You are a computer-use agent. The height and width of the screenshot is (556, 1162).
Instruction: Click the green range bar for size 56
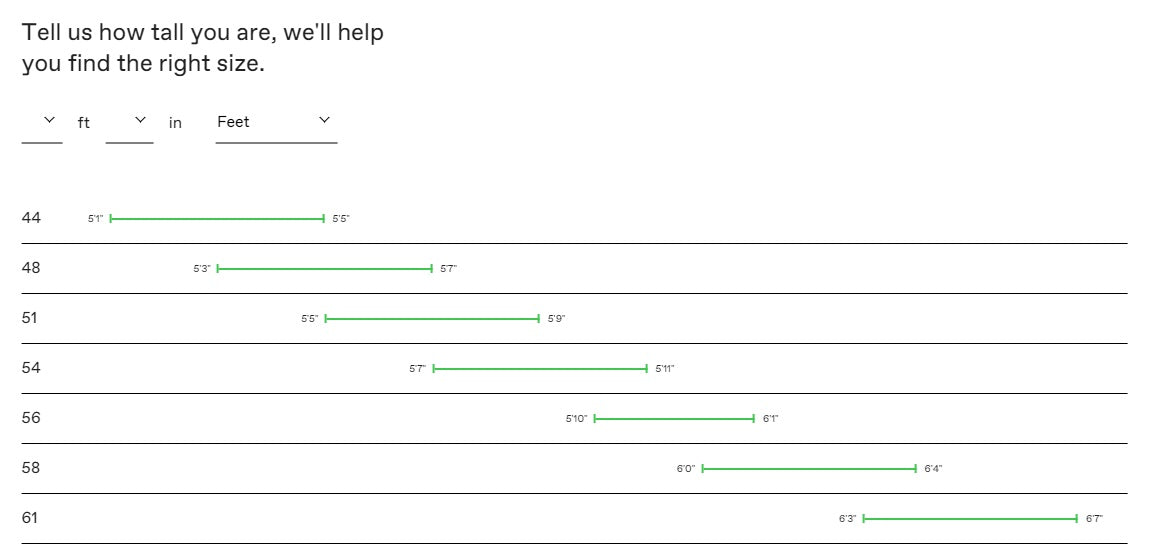[674, 418]
